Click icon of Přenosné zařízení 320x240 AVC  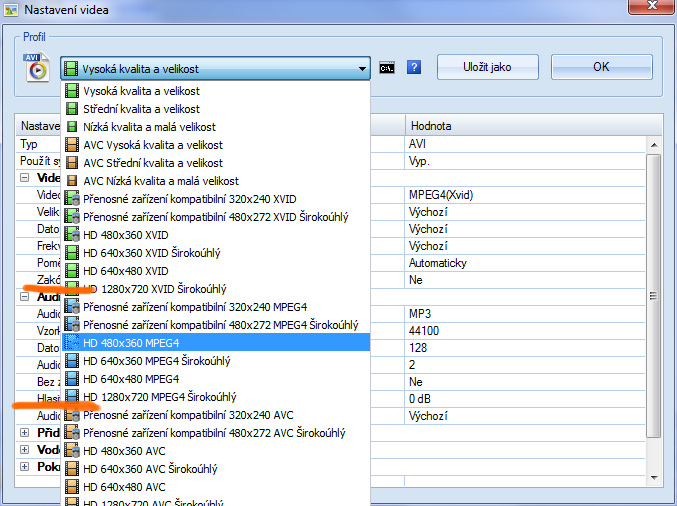pyautogui.click(x=72, y=415)
